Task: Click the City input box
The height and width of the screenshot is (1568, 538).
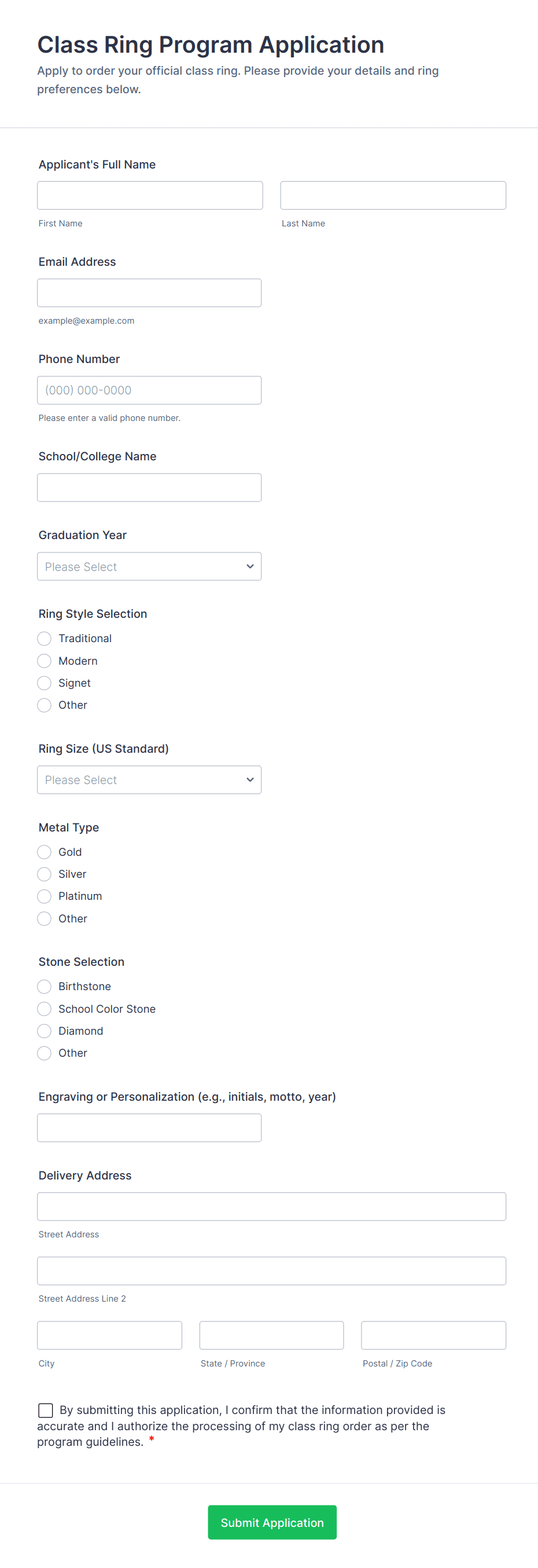Action: (x=109, y=1335)
